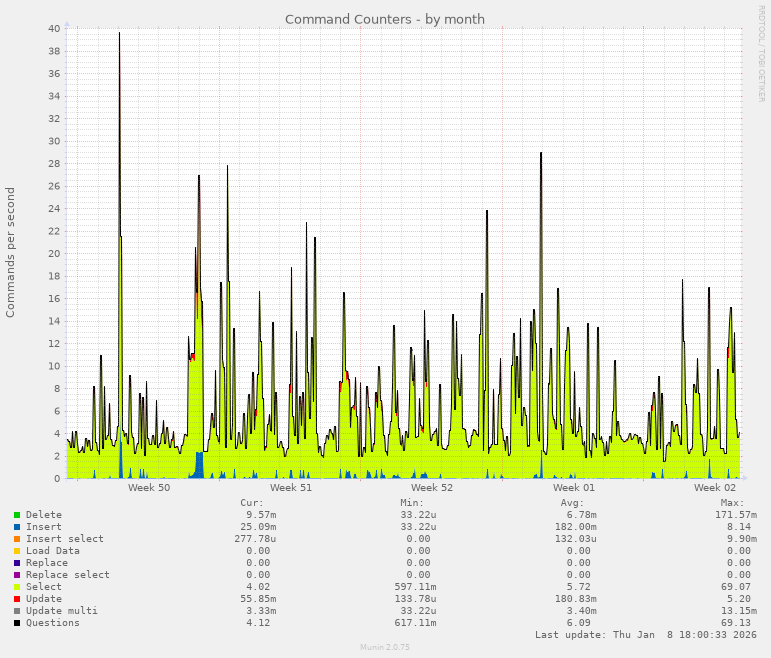Click the black Questions legend color square
The height and width of the screenshot is (658, 771).
(x=17, y=623)
